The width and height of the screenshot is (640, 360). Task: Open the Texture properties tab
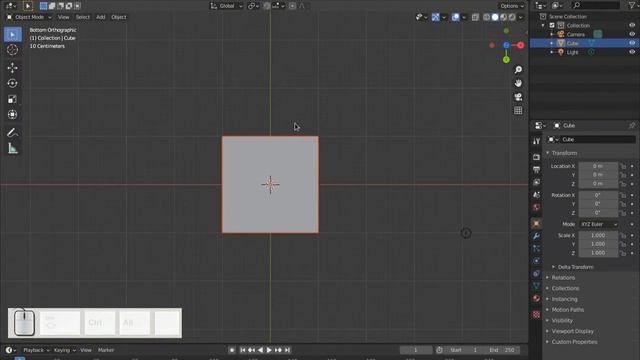coord(536,314)
